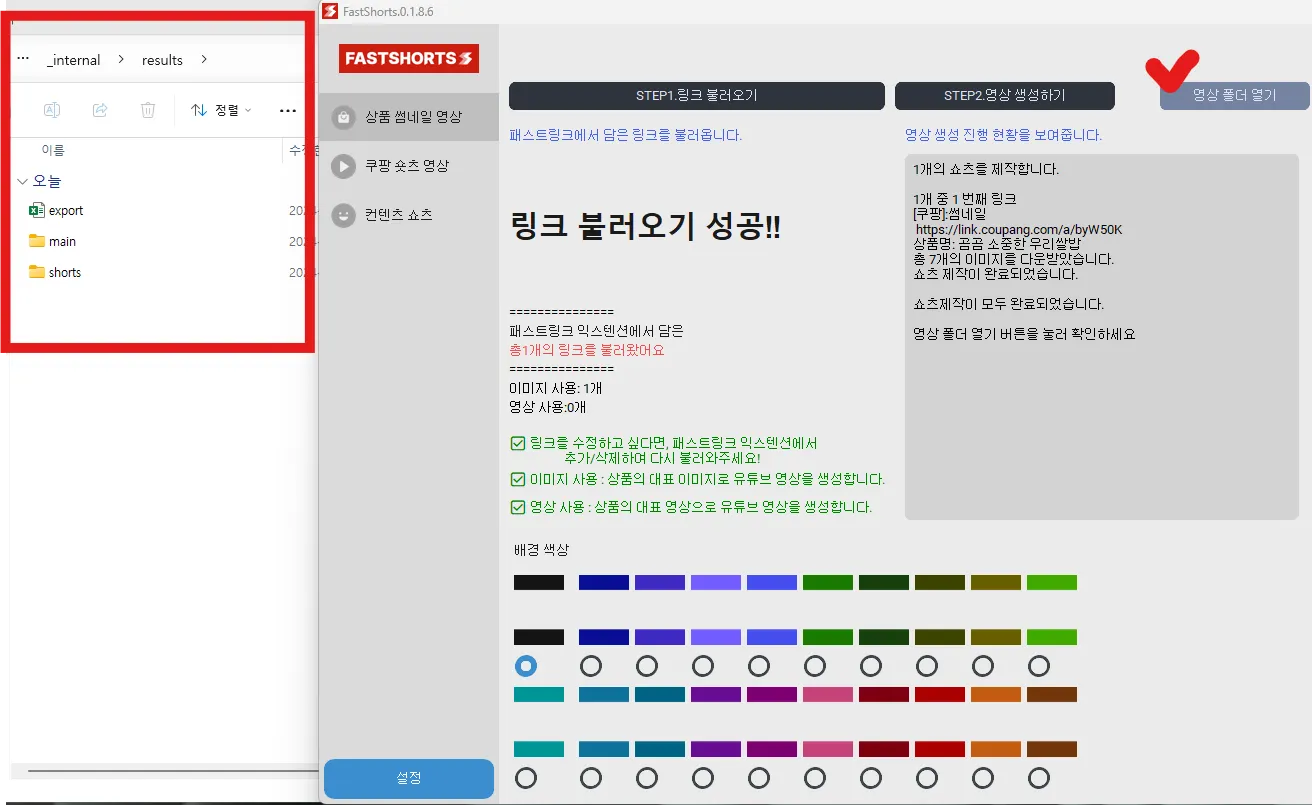
Task: Click the green check beside 링크를 수정하고 싶다면
Action: click(x=518, y=443)
